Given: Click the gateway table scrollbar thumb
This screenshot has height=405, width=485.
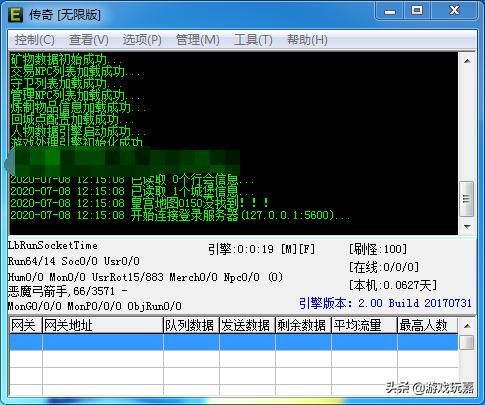Looking at the screenshot, I should tap(466, 342).
